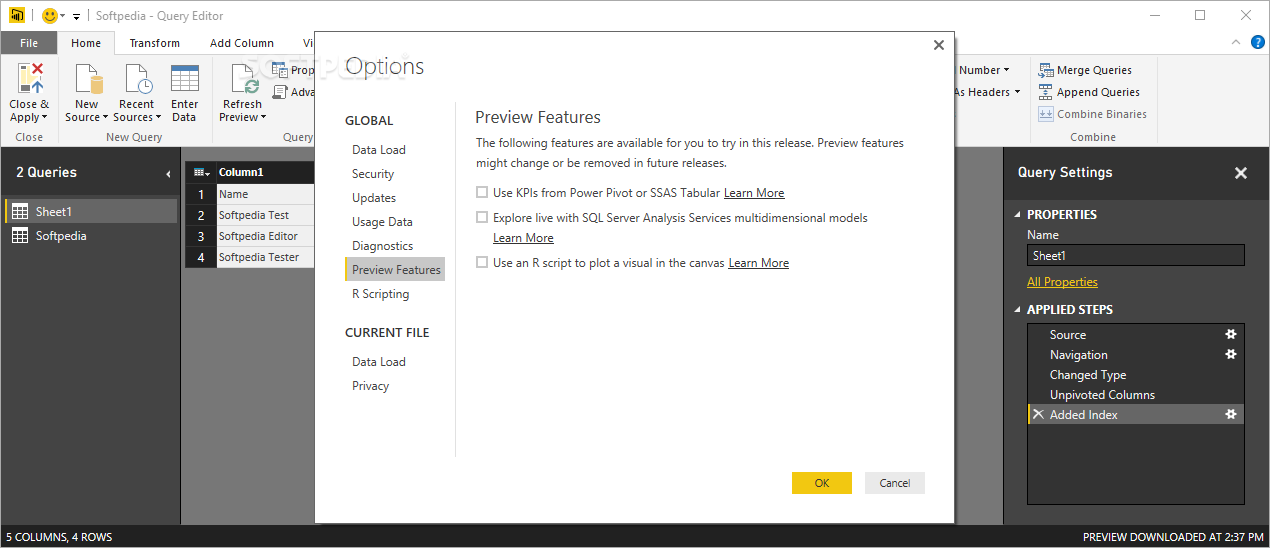Open Learn More link for KPIs
This screenshot has width=1270, height=548.
point(754,193)
